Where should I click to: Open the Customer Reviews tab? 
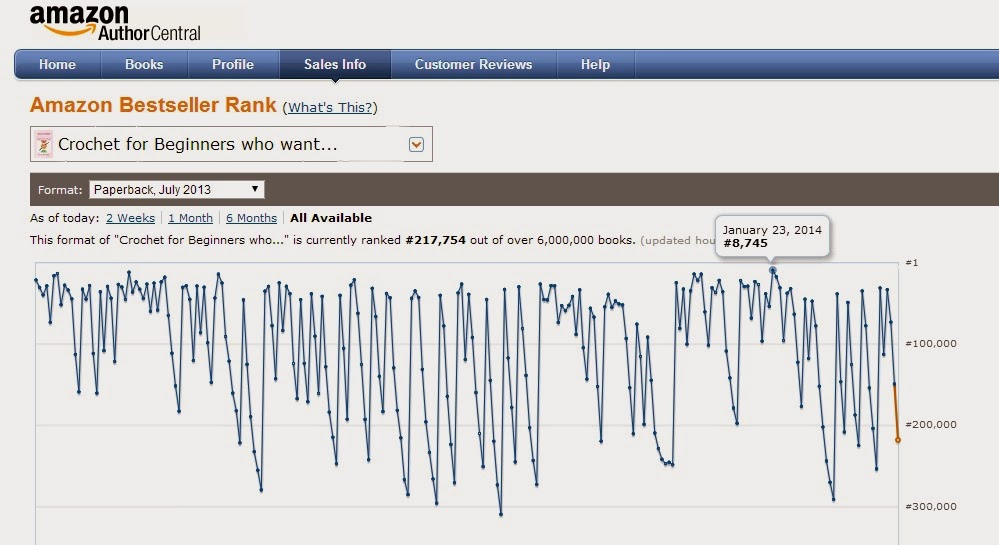tap(473, 64)
